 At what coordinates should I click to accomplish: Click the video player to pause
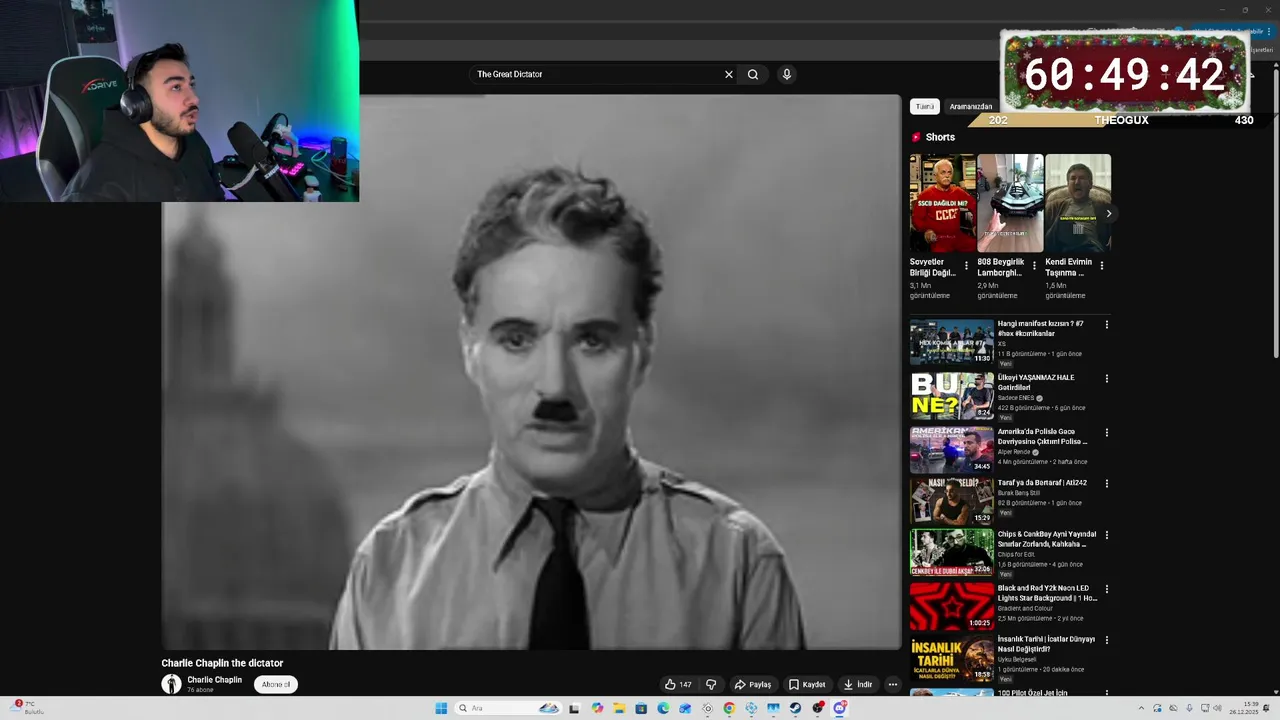(531, 372)
